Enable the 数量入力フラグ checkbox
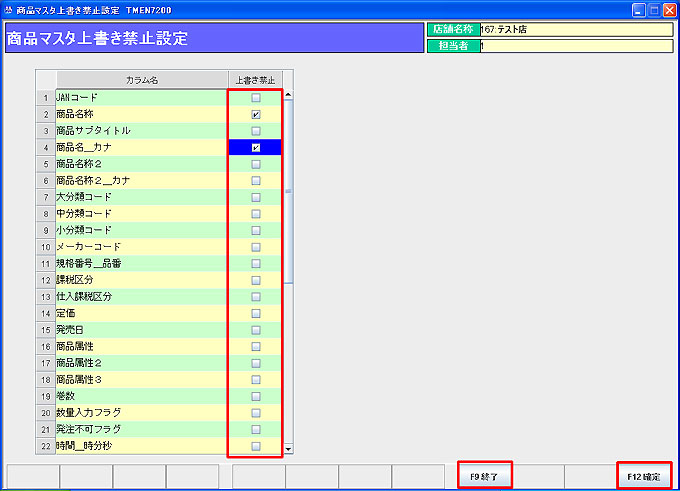Image resolution: width=680 pixels, height=491 pixels. point(256,412)
